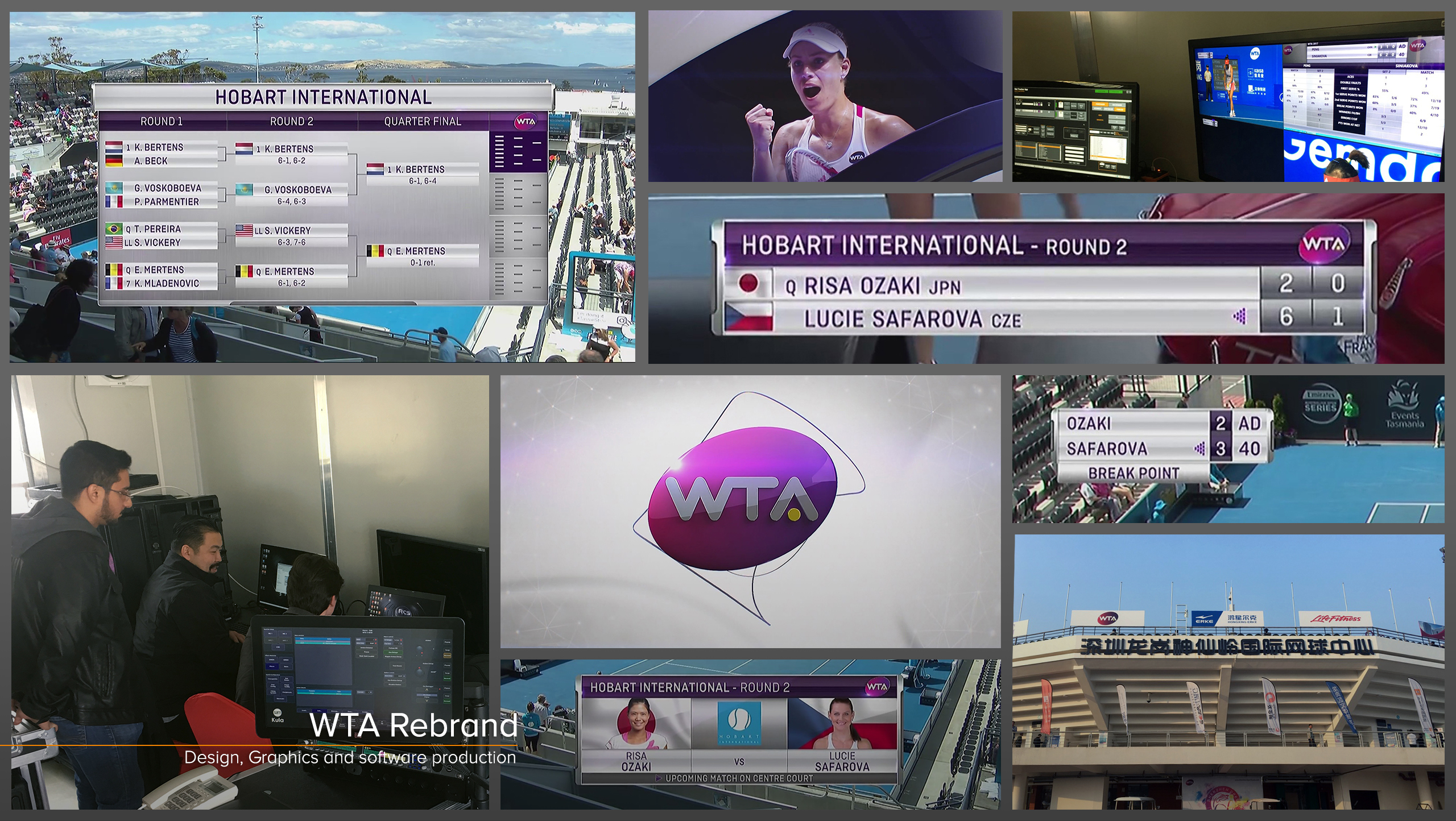The width and height of the screenshot is (1456, 821).
Task: Click the Kazakhstan flag beside Round 1 G. Voskoboeva
Action: (114, 188)
